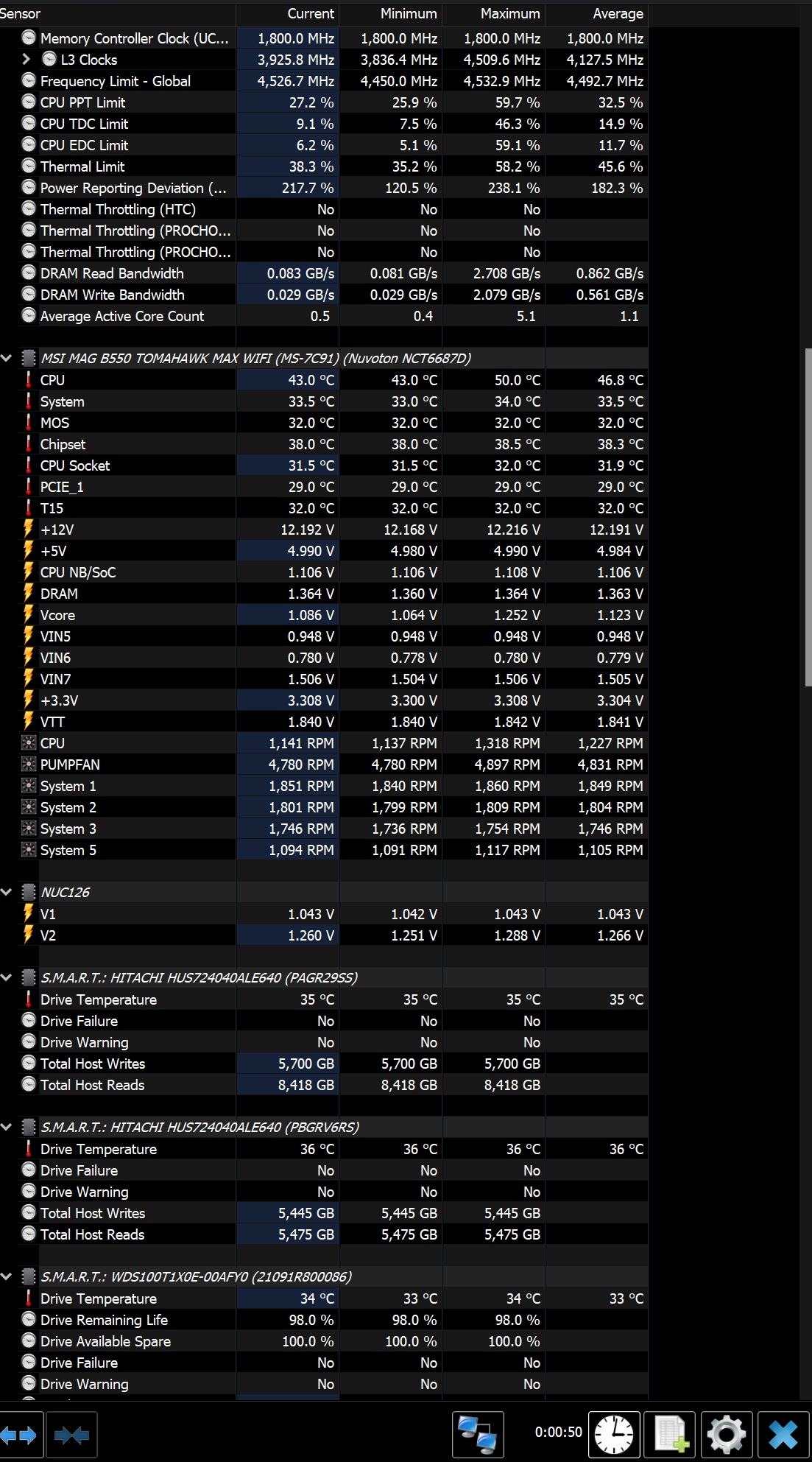The width and height of the screenshot is (812, 1462).
Task: Select the CPU TDC Limit row
Action: (x=324, y=123)
